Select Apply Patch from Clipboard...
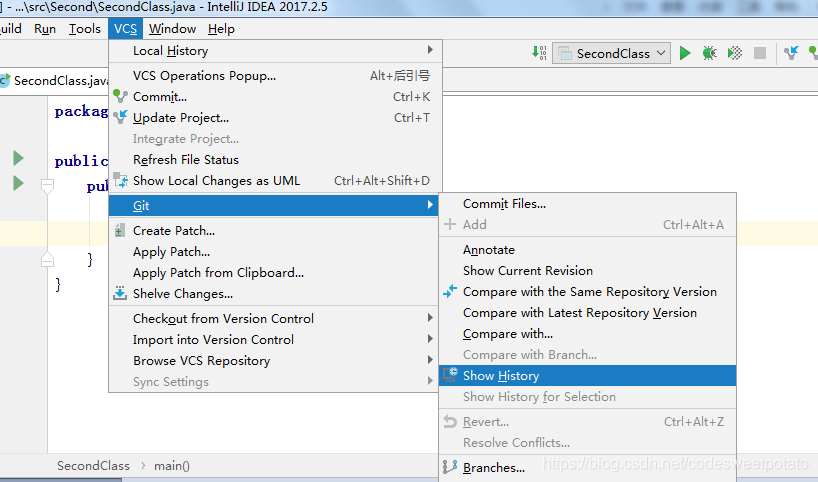Viewport: 818px width, 482px height. [x=273, y=273]
